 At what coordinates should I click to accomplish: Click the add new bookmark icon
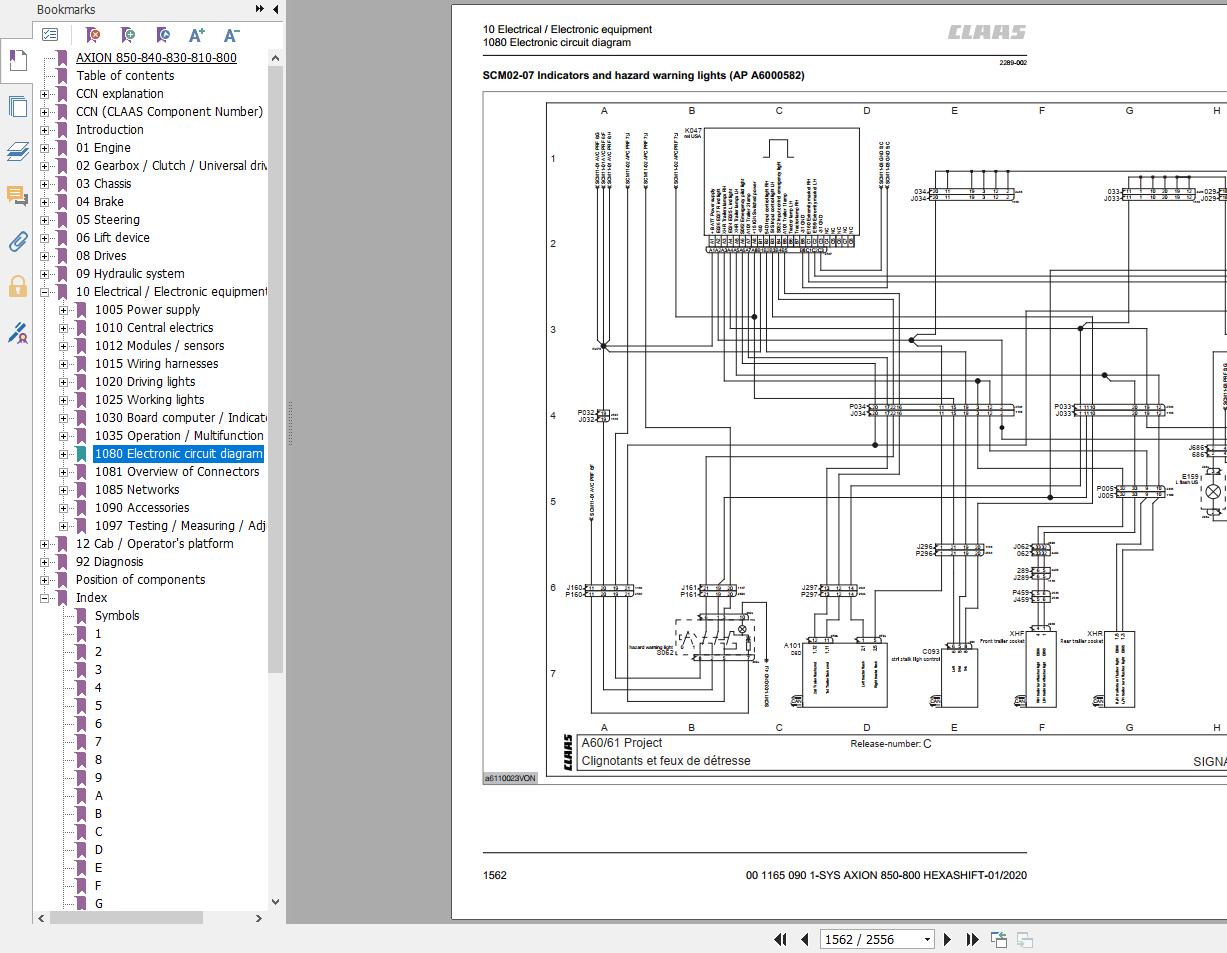coord(127,35)
